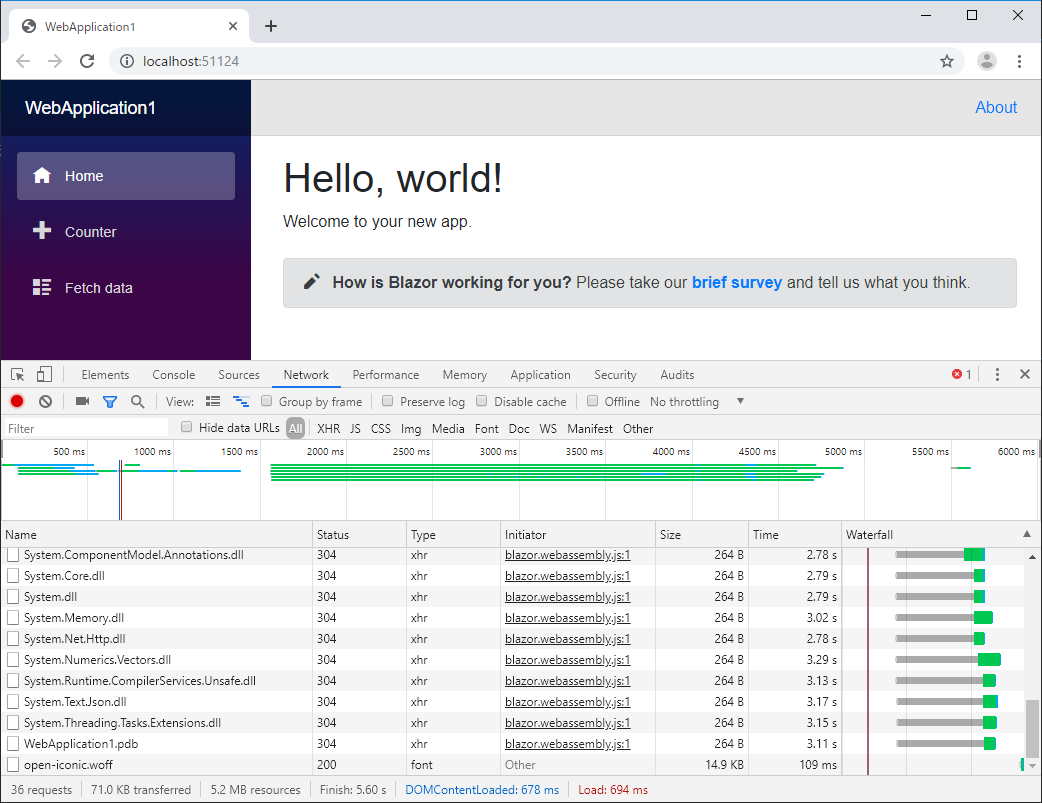This screenshot has height=803, width=1042.
Task: Enable the Preserve log checkbox
Action: [387, 402]
